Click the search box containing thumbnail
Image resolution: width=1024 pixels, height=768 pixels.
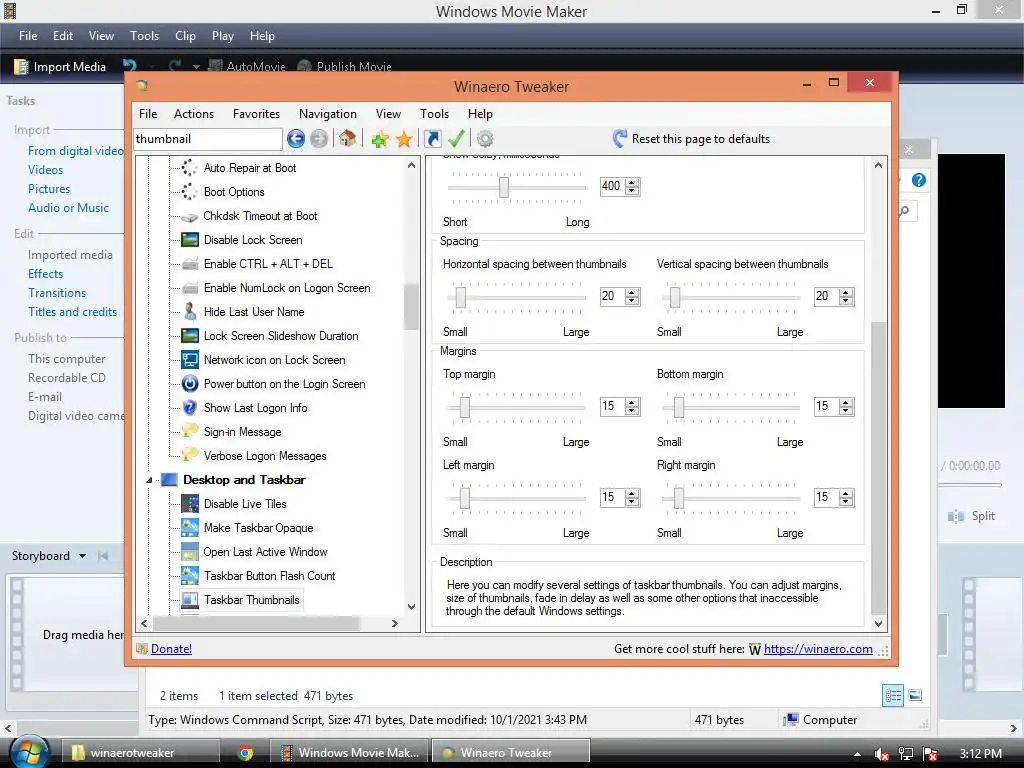point(208,138)
